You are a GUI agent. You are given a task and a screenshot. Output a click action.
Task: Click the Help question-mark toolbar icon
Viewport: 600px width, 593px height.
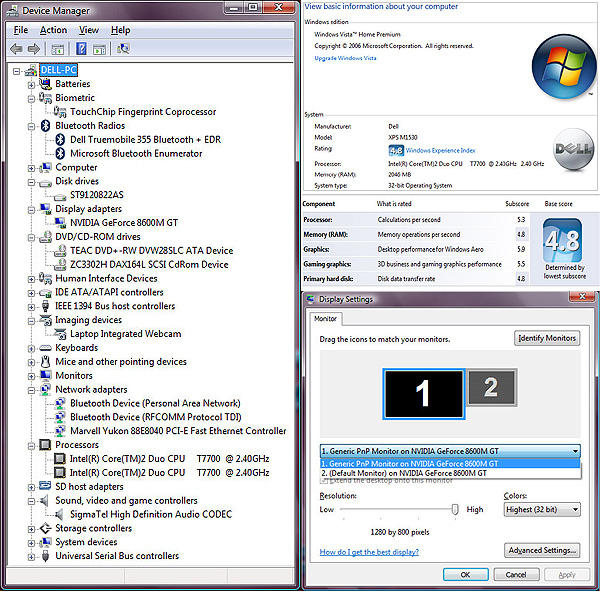81,49
